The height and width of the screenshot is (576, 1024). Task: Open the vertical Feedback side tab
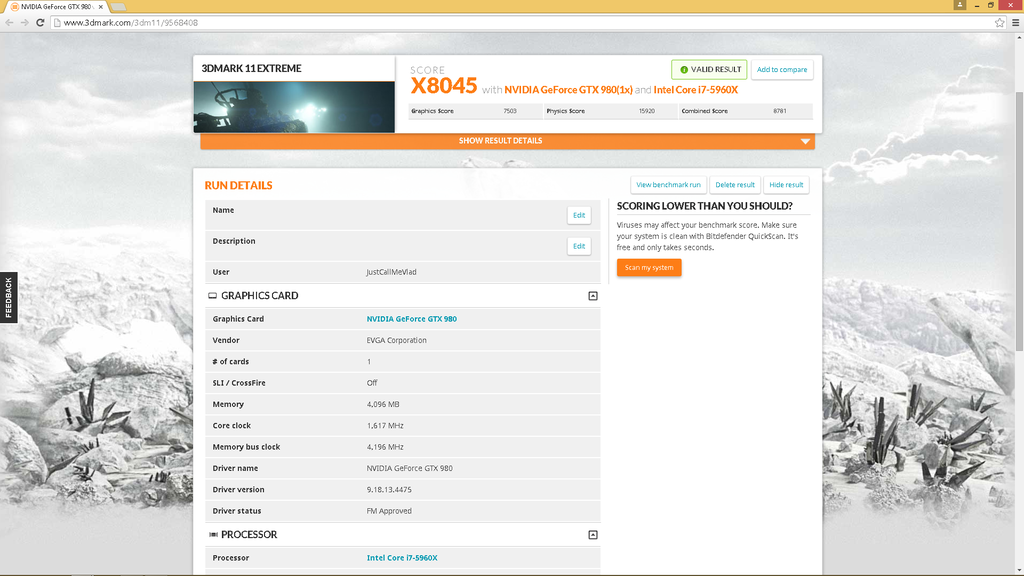point(9,298)
